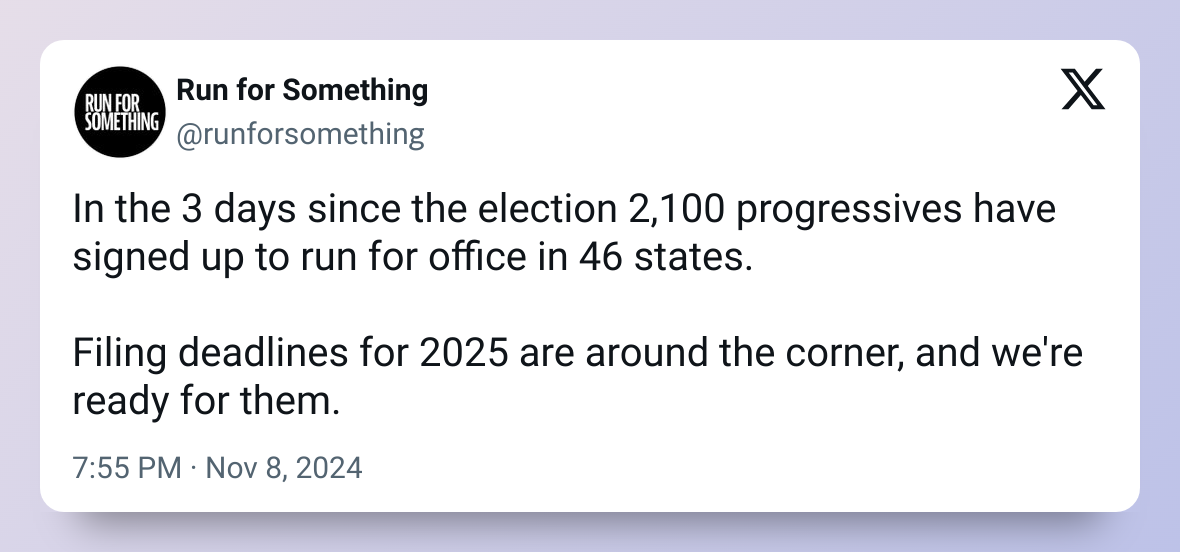The width and height of the screenshot is (1180, 552).
Task: Click the word "have" ending the first line
Action: (1016, 212)
